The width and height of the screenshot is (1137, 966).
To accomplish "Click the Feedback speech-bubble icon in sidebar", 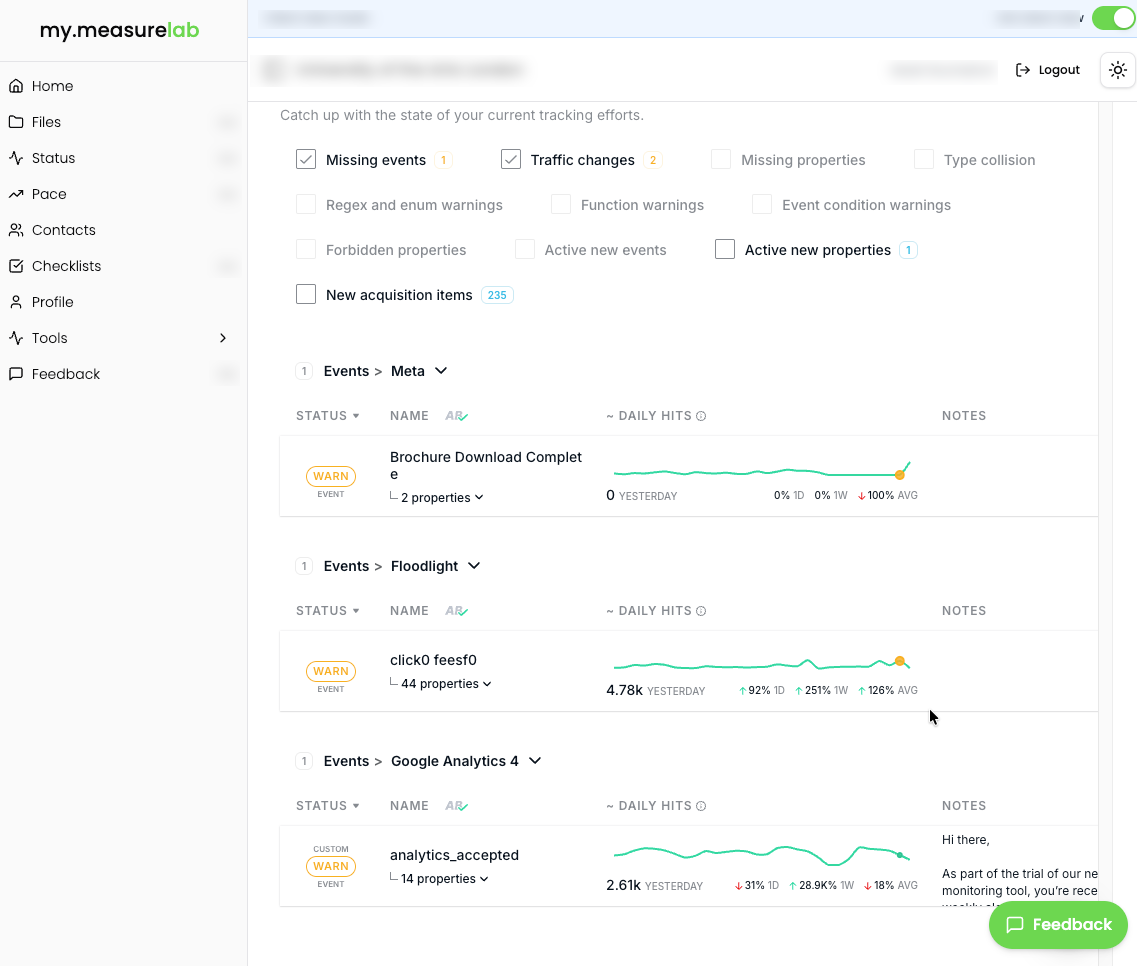I will (x=17, y=374).
